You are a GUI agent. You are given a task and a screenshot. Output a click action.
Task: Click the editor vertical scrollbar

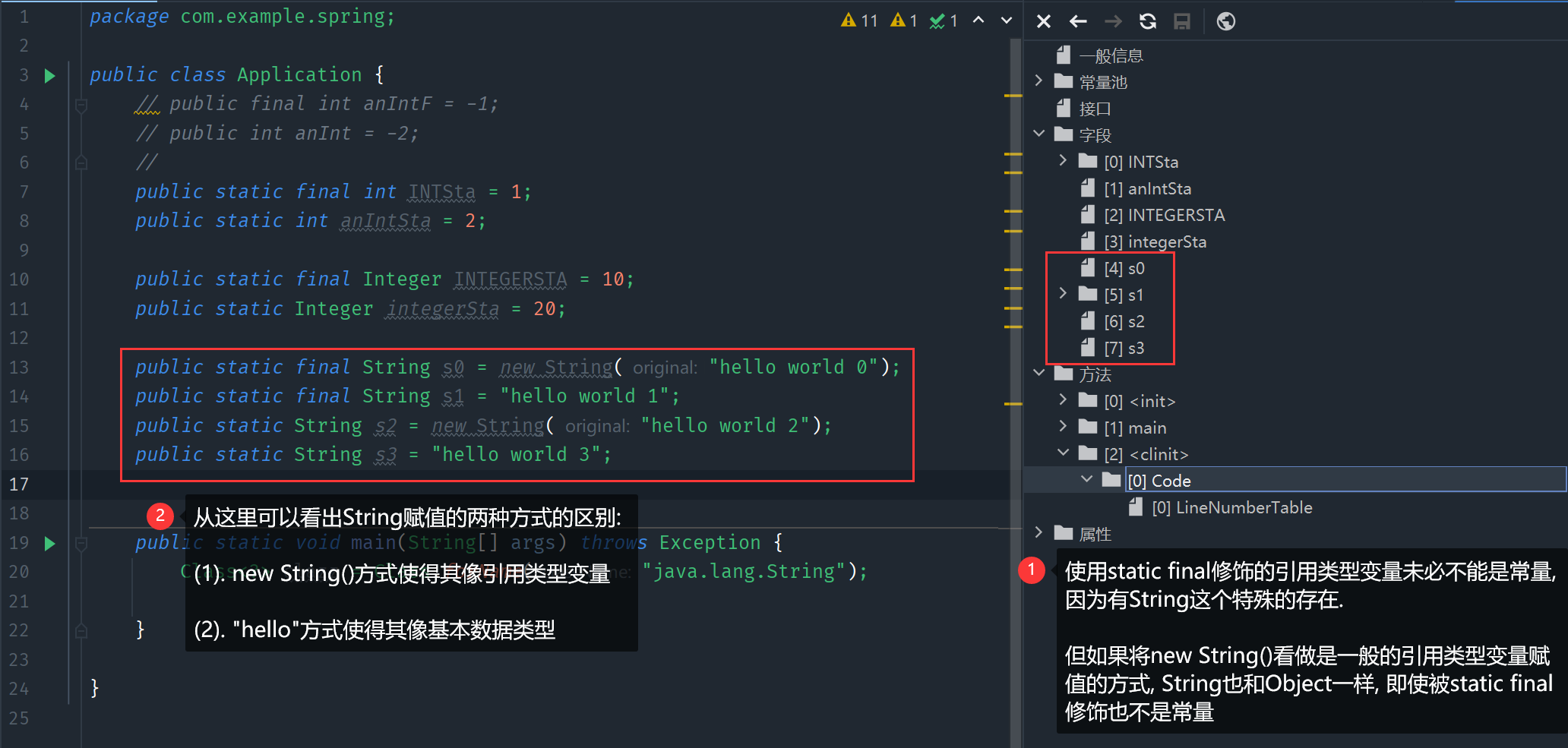[x=1016, y=380]
